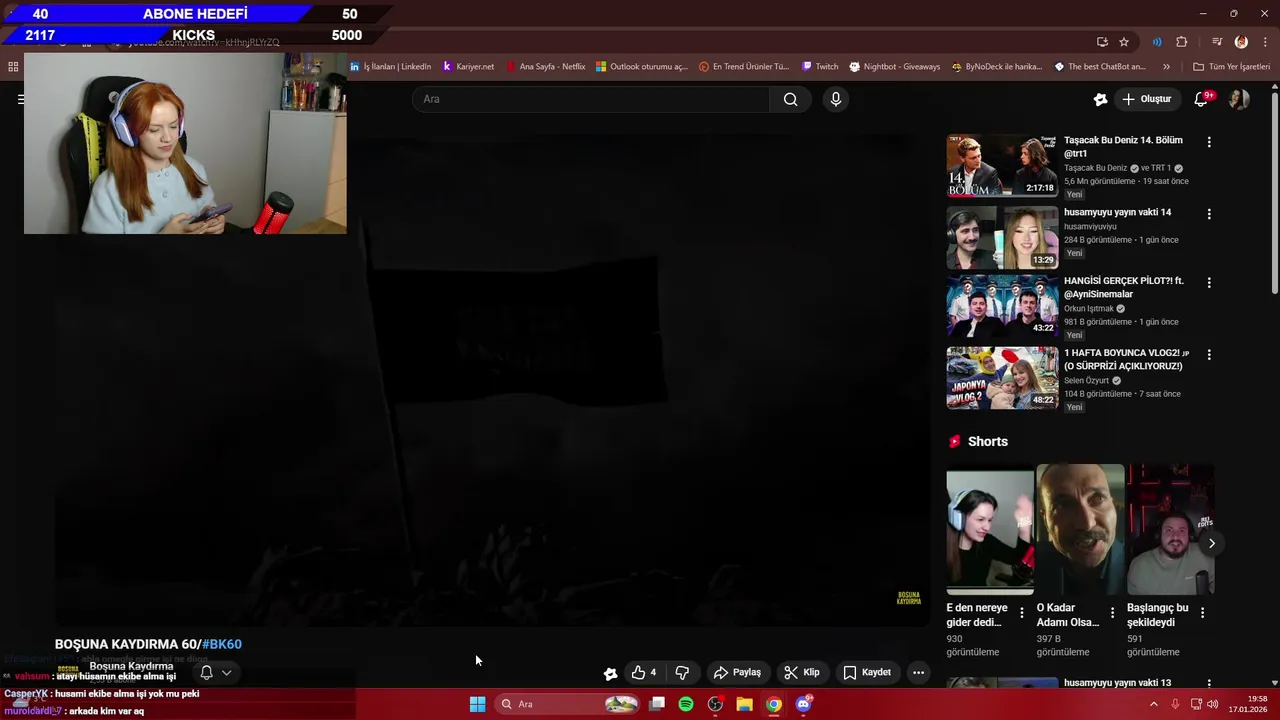Open the Ana Sayfa - Netflix bookmark
Viewport: 1280px width, 720px height.
click(545, 67)
